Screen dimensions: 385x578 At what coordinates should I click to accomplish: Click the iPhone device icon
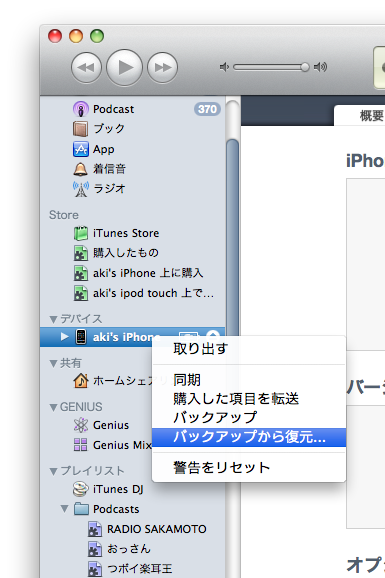click(81, 337)
